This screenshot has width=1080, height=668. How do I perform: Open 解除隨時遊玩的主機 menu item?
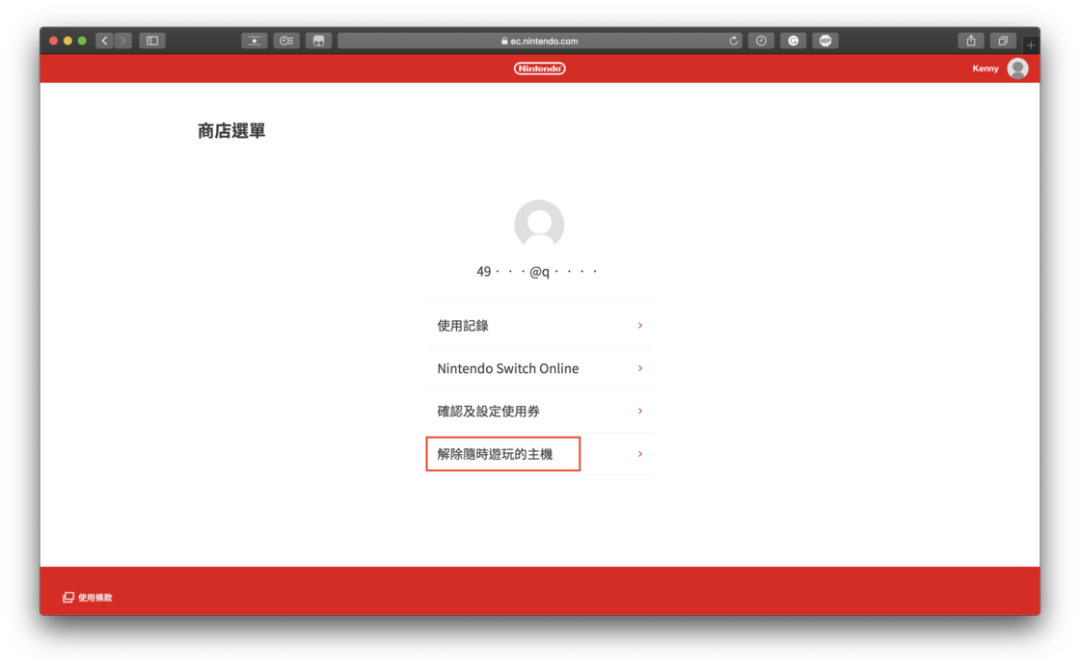539,454
